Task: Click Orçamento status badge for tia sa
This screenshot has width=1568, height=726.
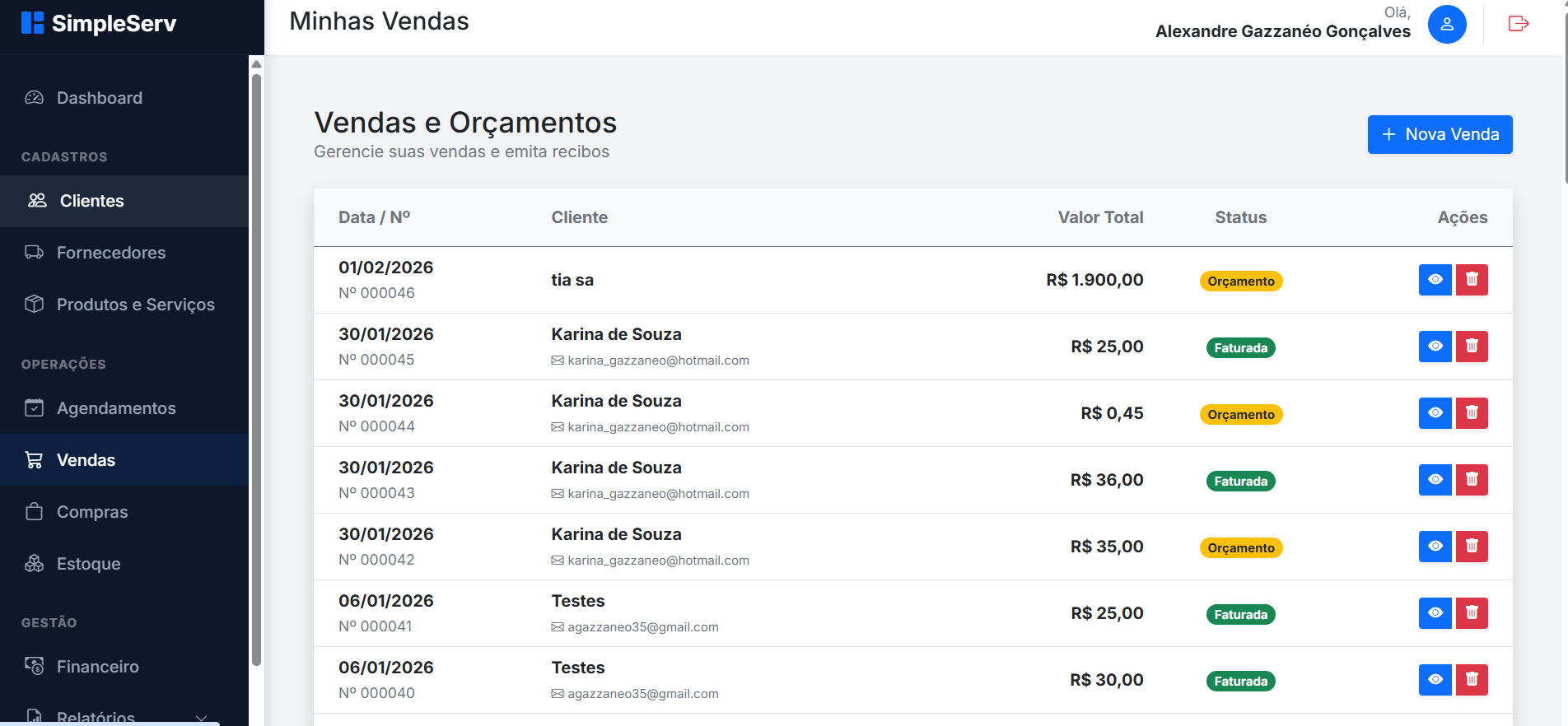Action: 1240,282
